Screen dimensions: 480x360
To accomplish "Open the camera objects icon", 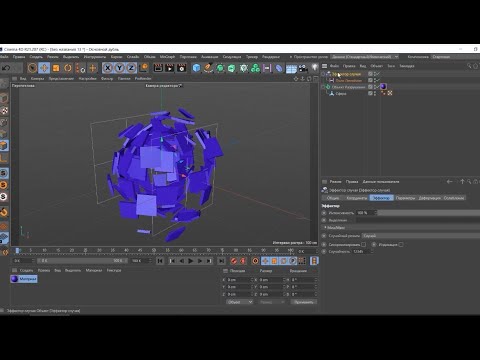I will pos(303,68).
